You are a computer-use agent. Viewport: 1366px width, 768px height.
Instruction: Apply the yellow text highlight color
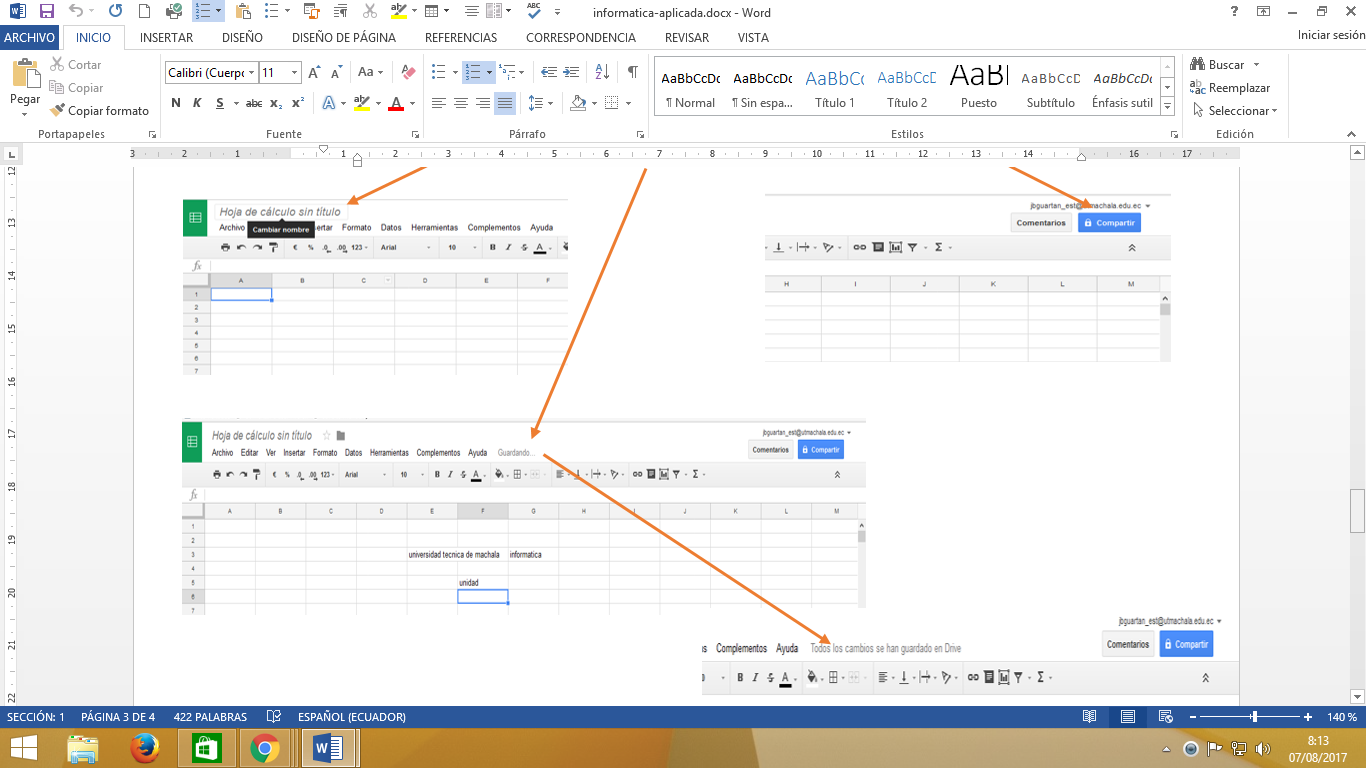tap(361, 103)
